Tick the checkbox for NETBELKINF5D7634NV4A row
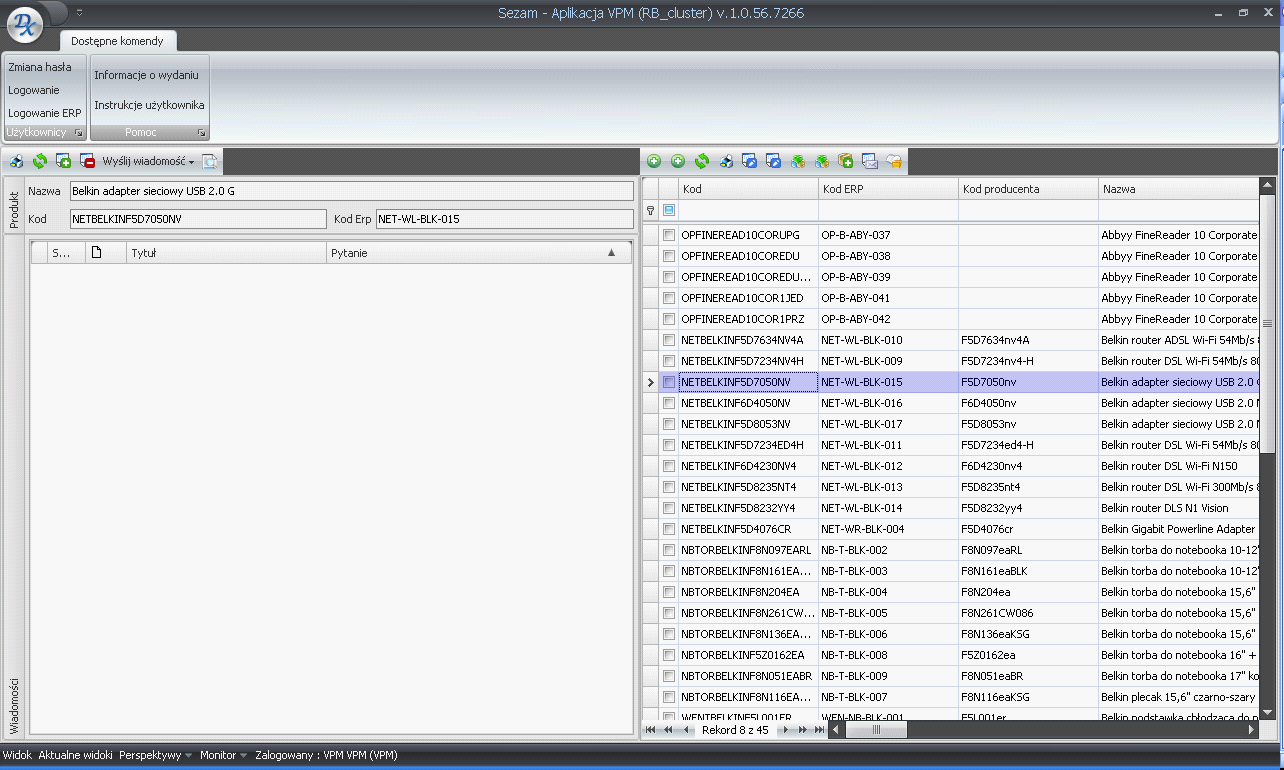 coord(669,340)
